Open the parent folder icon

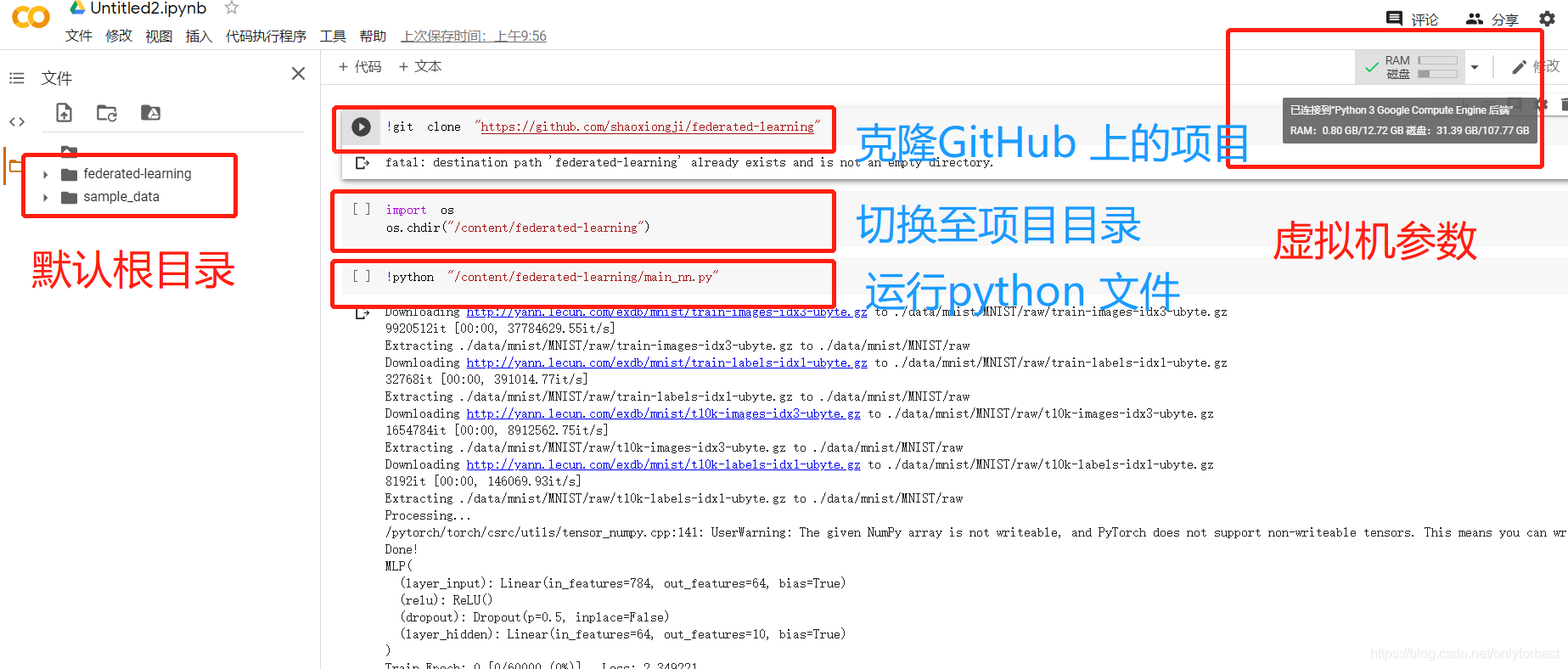pos(69,150)
